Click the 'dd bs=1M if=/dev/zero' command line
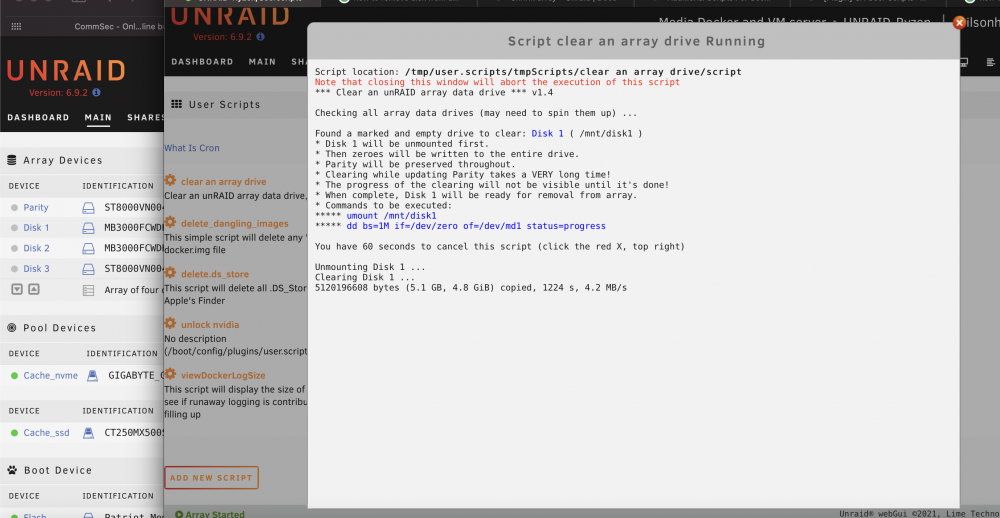The image size is (1000, 518). (476, 226)
